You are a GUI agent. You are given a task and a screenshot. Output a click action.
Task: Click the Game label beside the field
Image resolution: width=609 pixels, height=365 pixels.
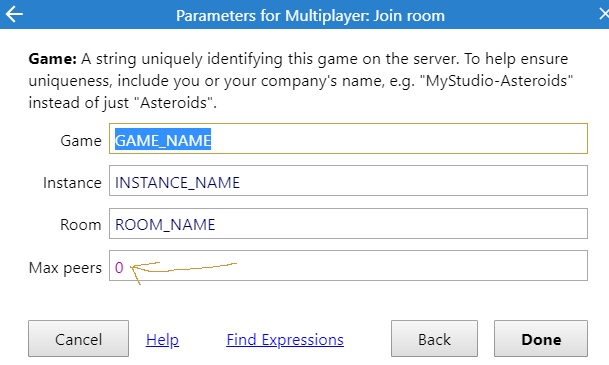point(80,141)
